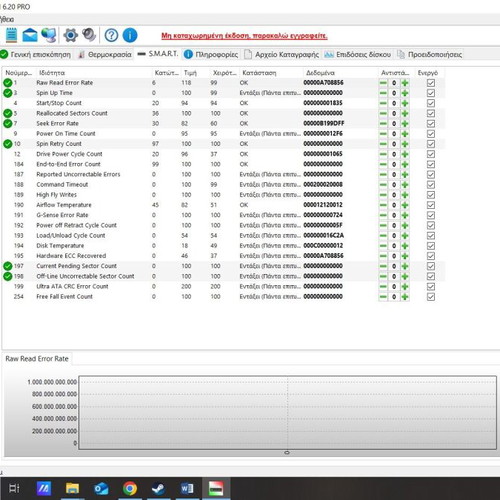Viewport: 500px width, 500px height.
Task: Open Task View on the taskbar
Action: pyautogui.click(x=14, y=488)
